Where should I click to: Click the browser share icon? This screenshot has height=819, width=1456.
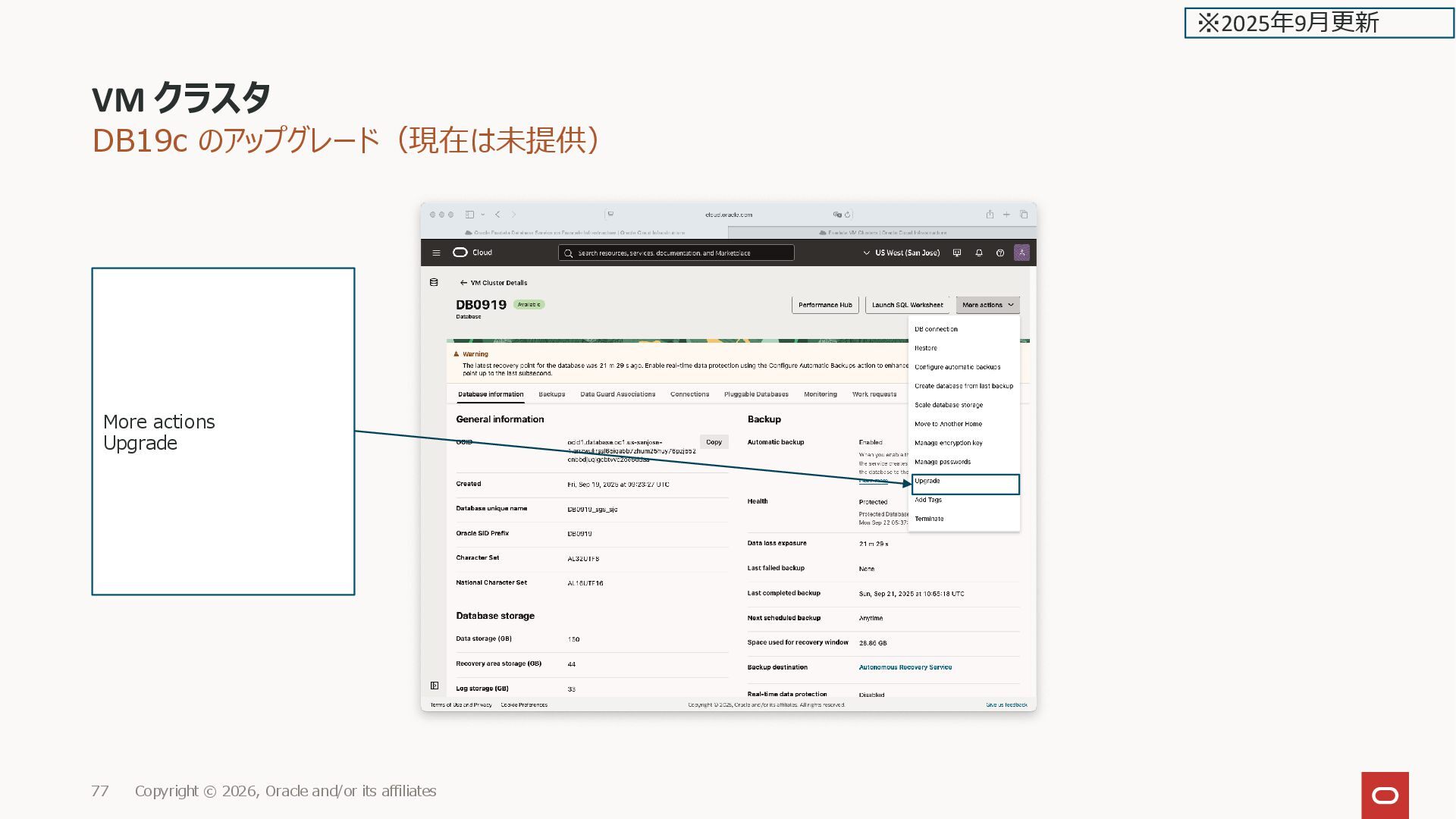point(990,215)
